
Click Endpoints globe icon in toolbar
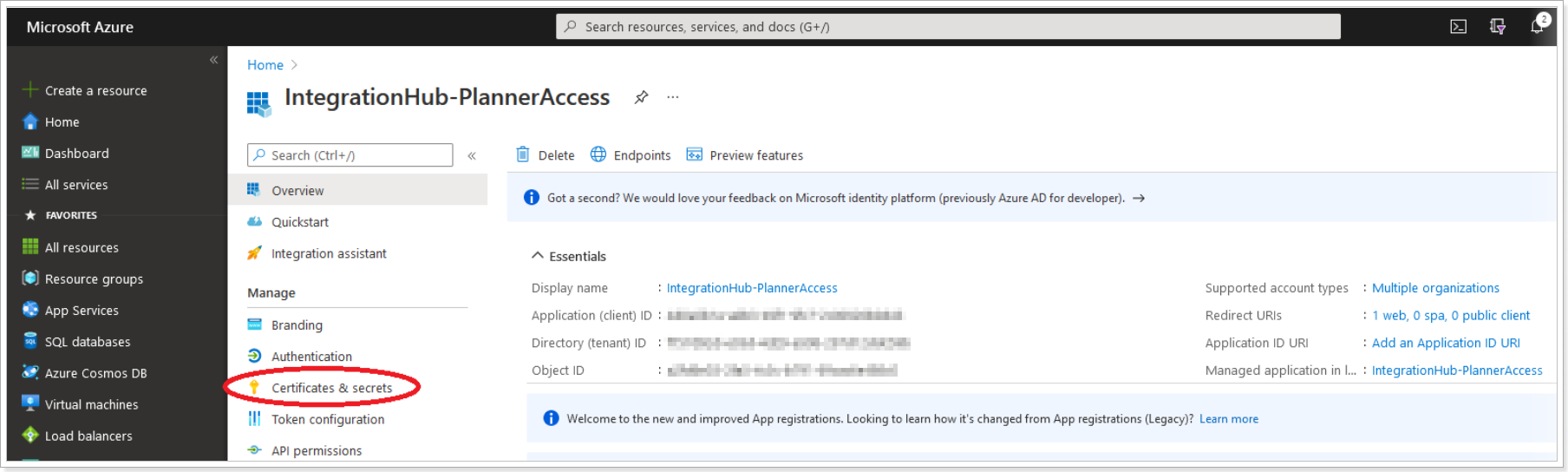click(x=598, y=154)
